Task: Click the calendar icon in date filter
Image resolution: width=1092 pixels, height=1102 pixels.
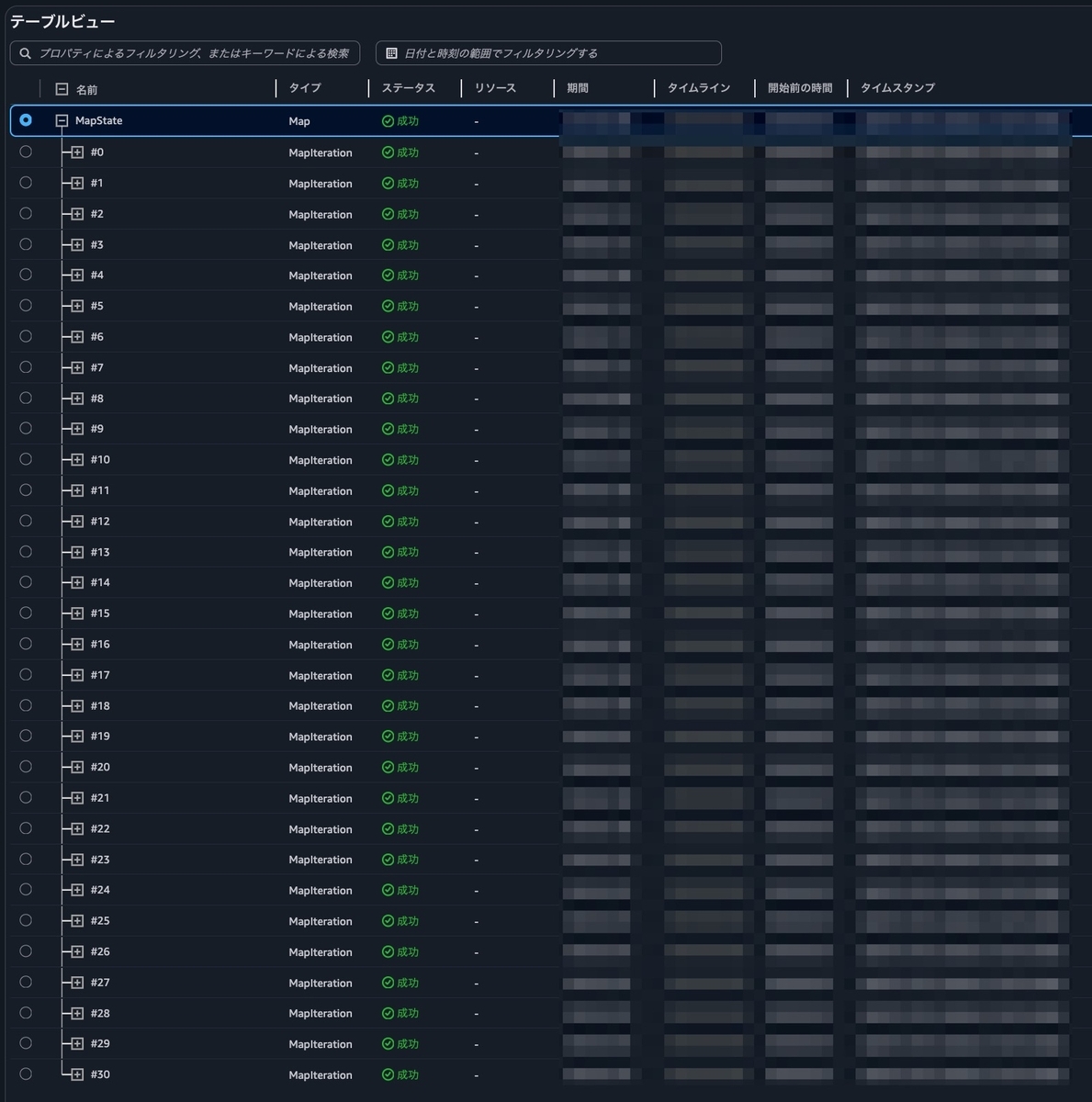Action: point(392,53)
